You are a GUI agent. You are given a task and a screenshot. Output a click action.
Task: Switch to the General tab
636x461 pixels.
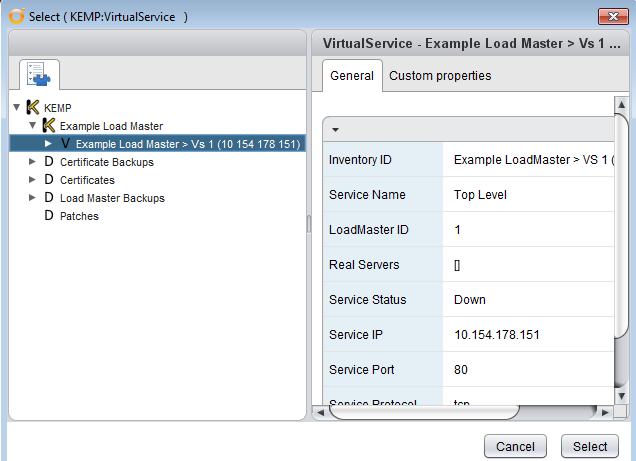pyautogui.click(x=352, y=76)
